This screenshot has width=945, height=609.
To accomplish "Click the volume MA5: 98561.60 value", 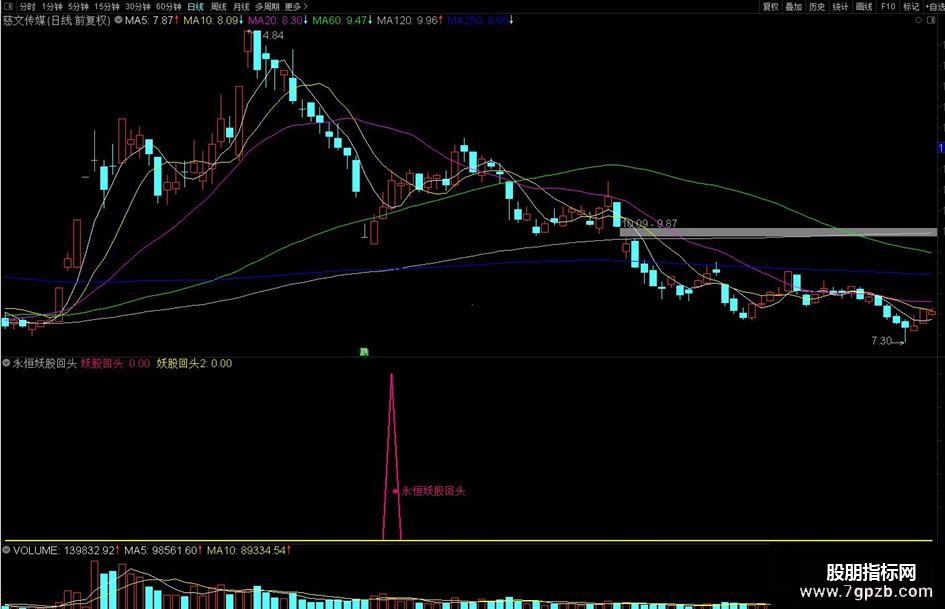I will click(x=163, y=550).
